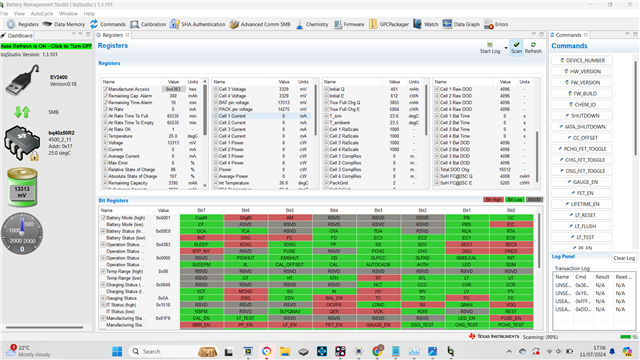
Task: Open the Watch toolbar icon
Action: coord(417,24)
